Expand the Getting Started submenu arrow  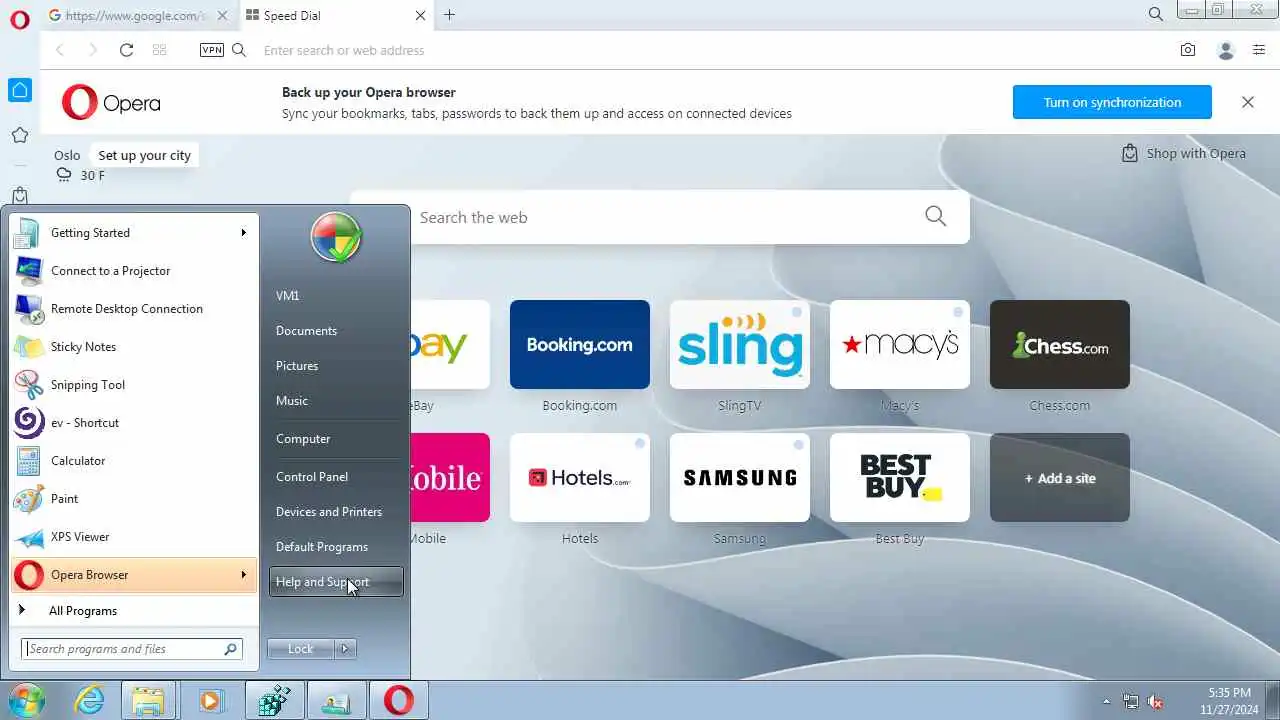(243, 233)
